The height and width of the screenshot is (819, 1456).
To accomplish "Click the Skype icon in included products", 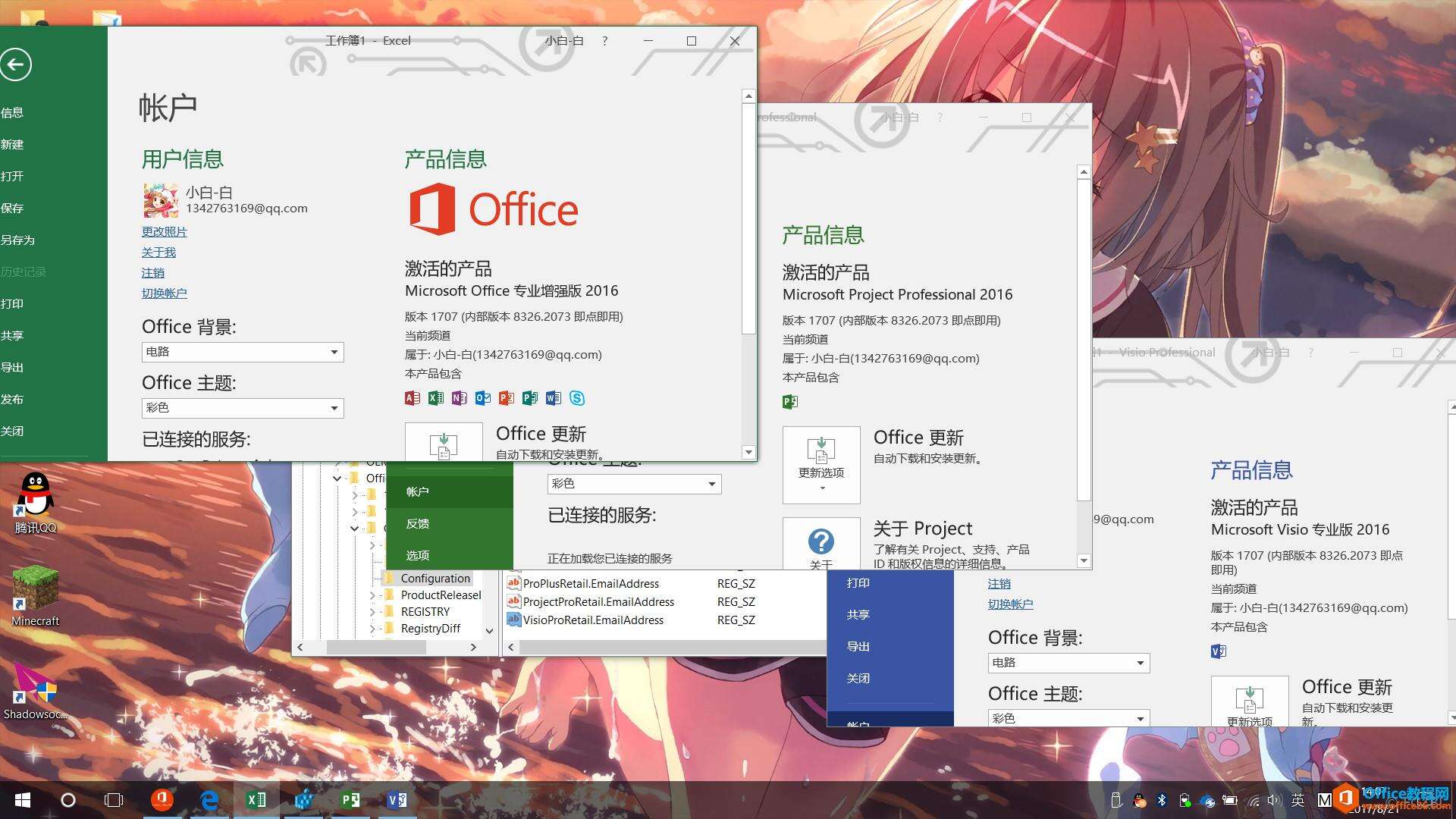I will coord(577,398).
